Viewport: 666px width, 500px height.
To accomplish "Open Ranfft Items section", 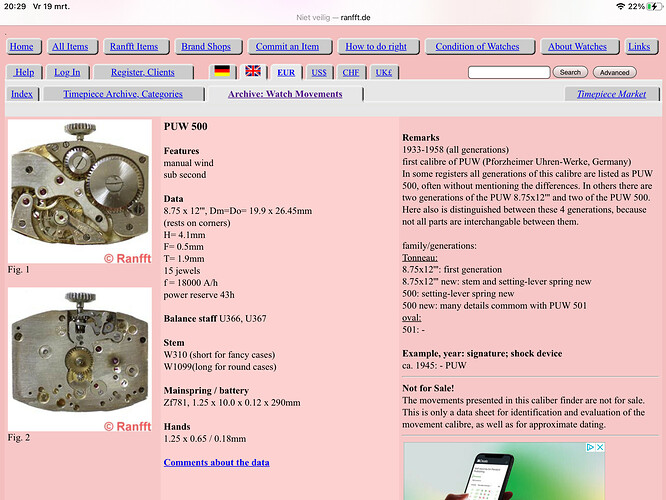I will pos(134,47).
